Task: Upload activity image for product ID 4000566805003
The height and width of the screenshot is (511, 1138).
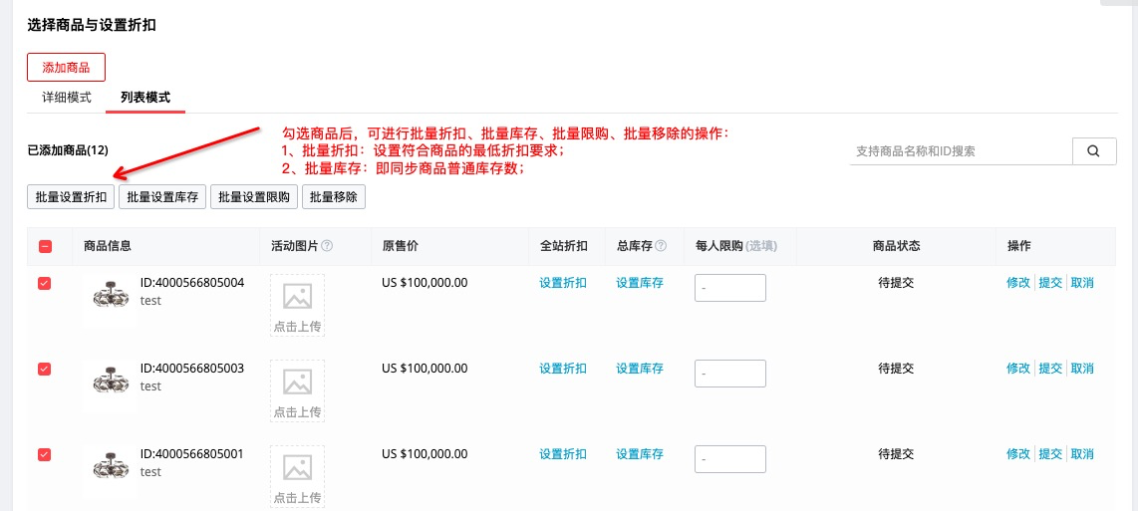Action: click(x=297, y=391)
